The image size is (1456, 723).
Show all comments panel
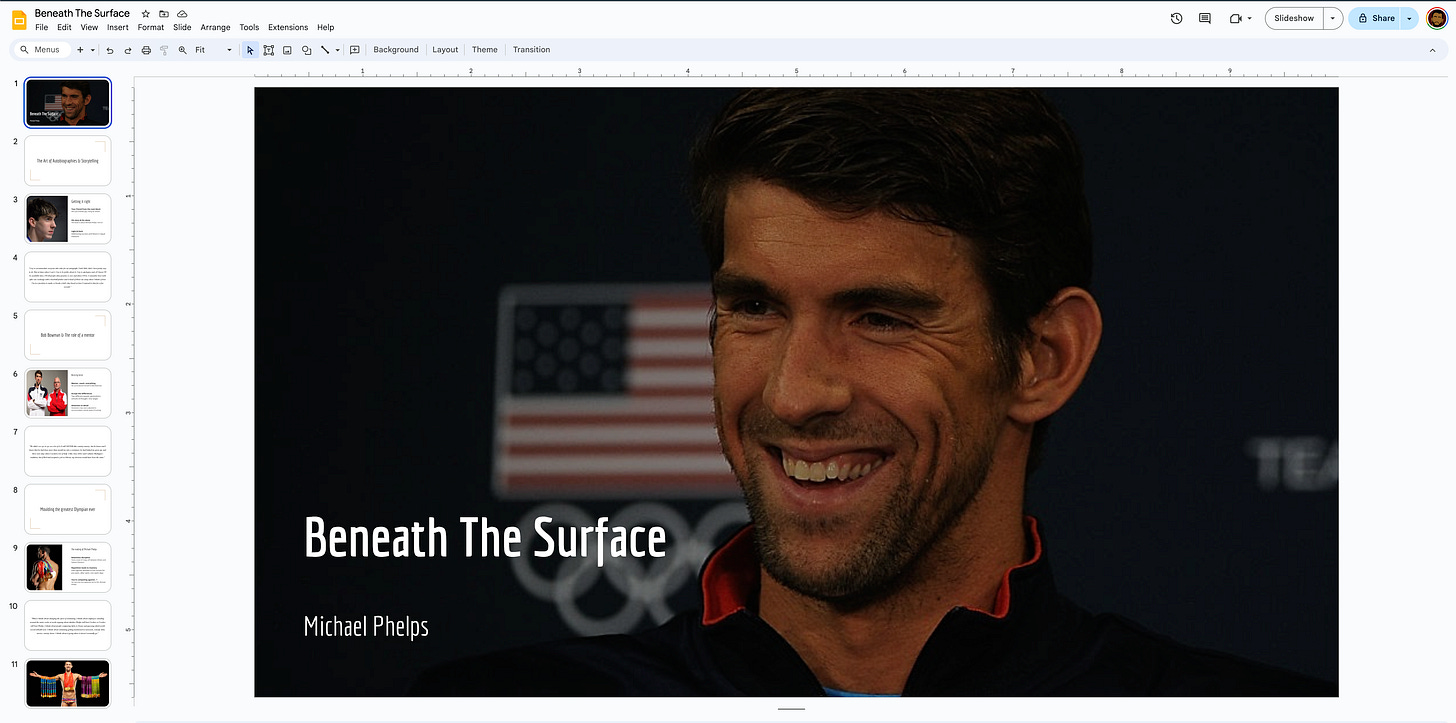1205,18
